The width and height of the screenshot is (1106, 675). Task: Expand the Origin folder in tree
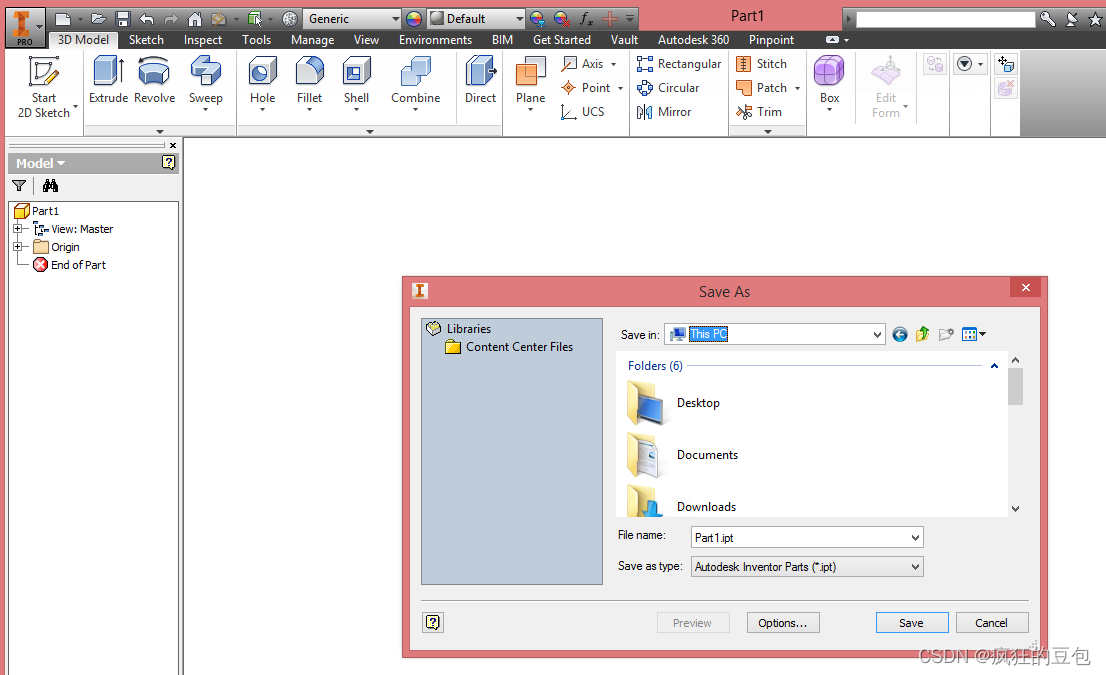pos(17,247)
